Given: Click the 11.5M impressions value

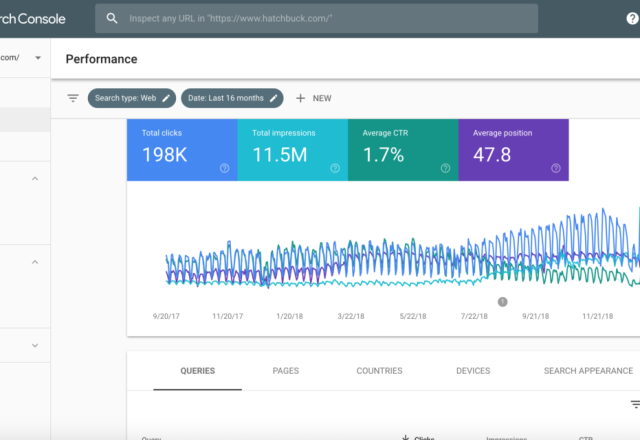Looking at the screenshot, I should [280, 155].
